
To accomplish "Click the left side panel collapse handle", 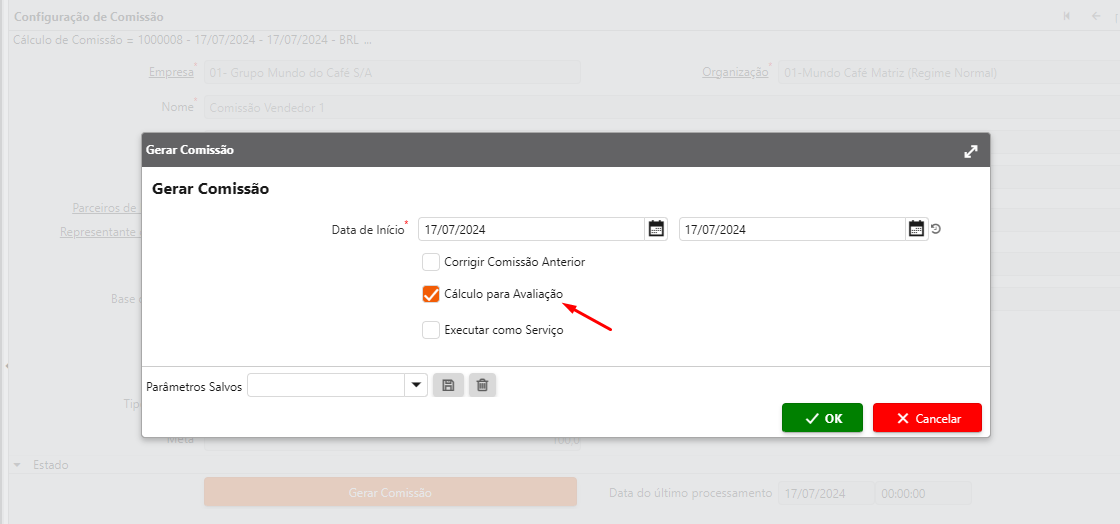I will point(4,366).
